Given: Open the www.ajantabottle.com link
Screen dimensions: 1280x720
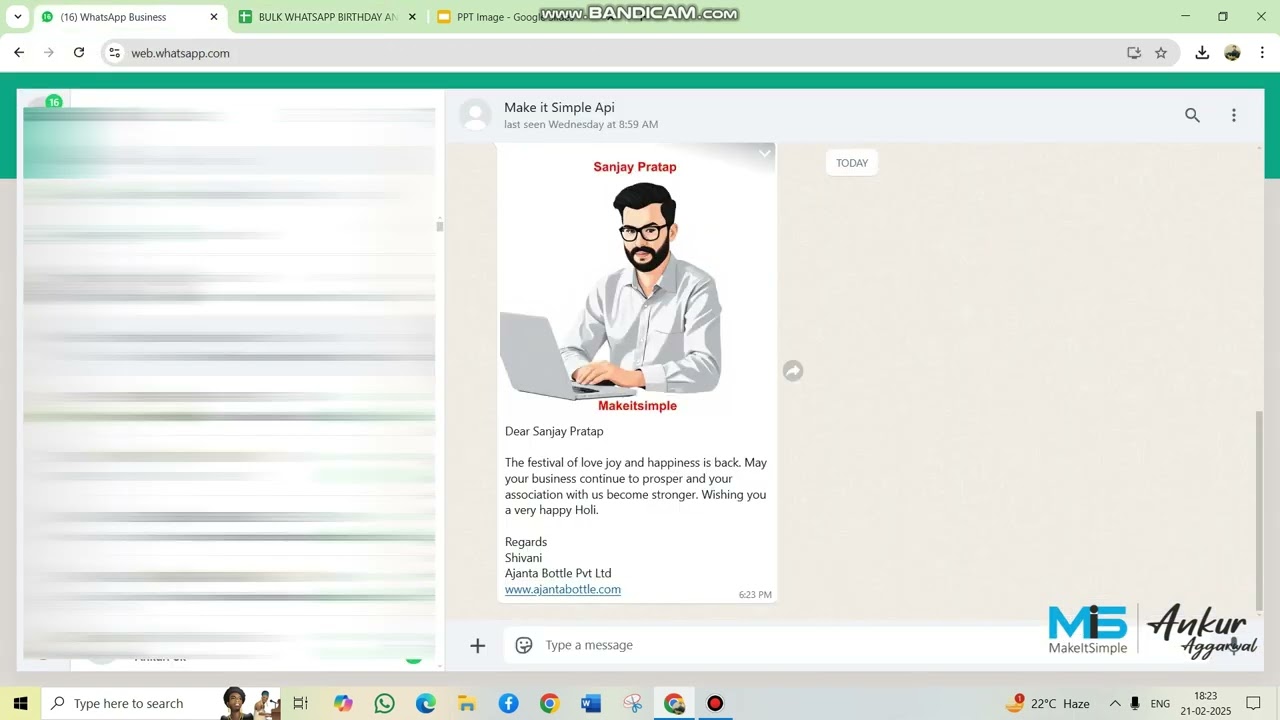Looking at the screenshot, I should click(x=563, y=589).
